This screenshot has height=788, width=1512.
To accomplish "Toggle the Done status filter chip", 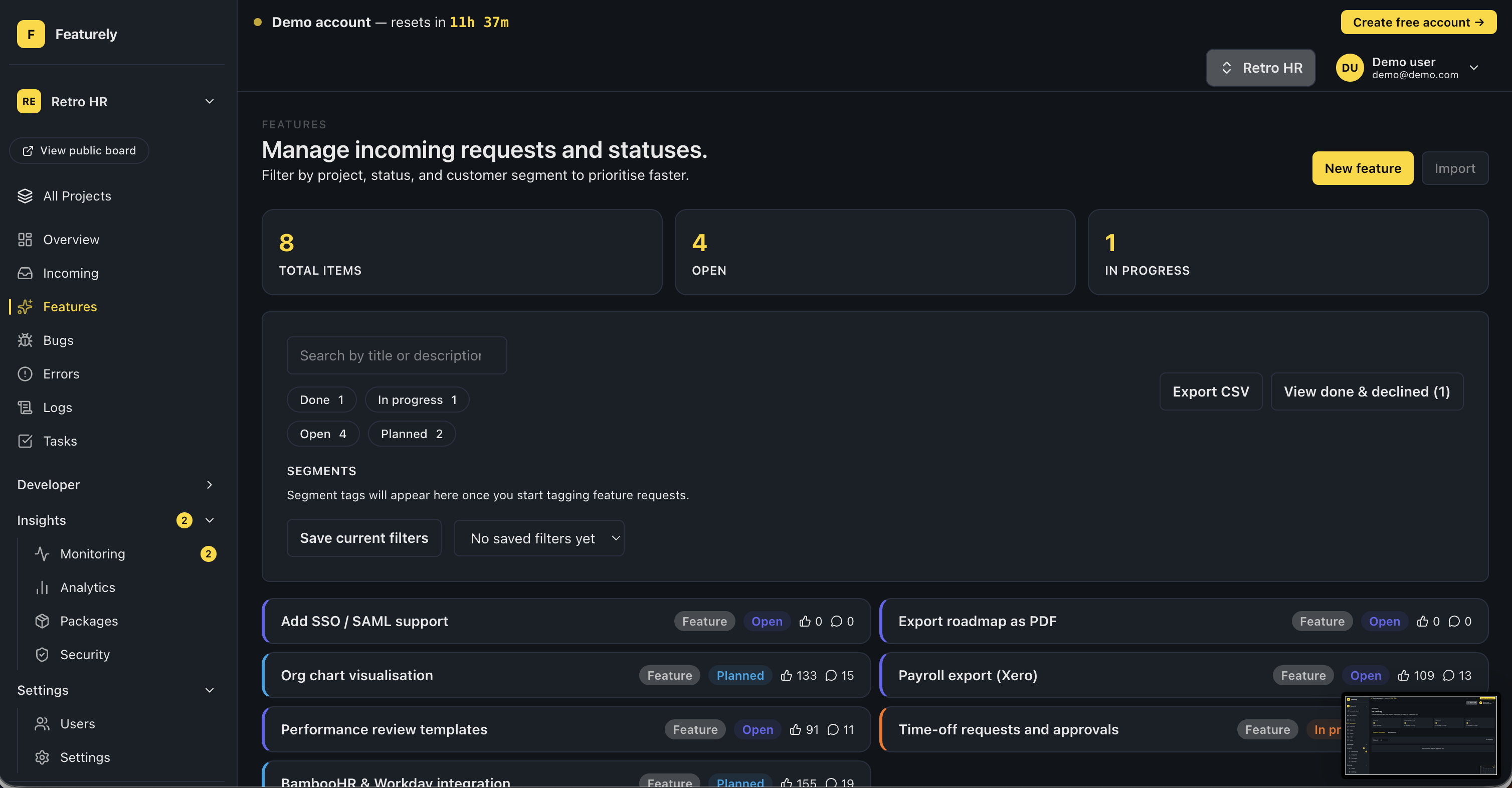I will [x=321, y=400].
